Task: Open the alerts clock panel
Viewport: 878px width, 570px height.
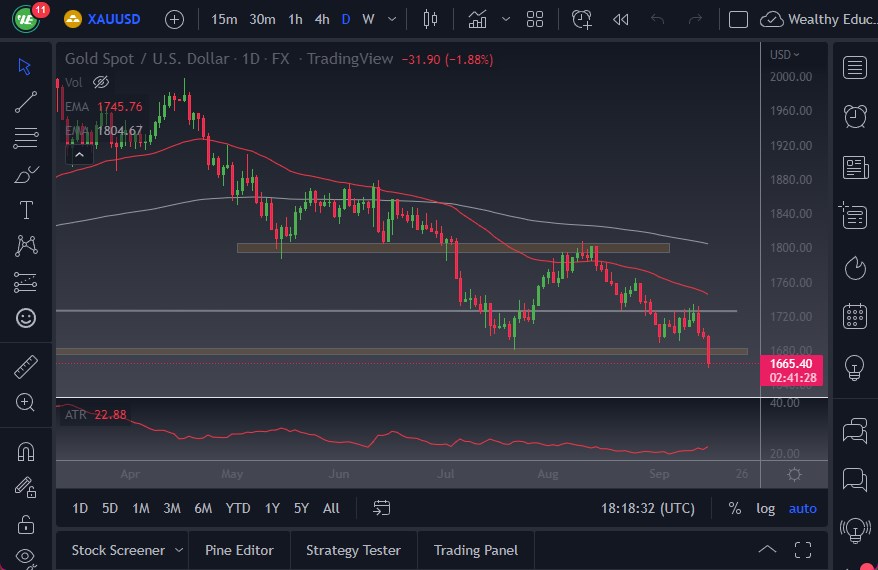Action: tap(854, 116)
